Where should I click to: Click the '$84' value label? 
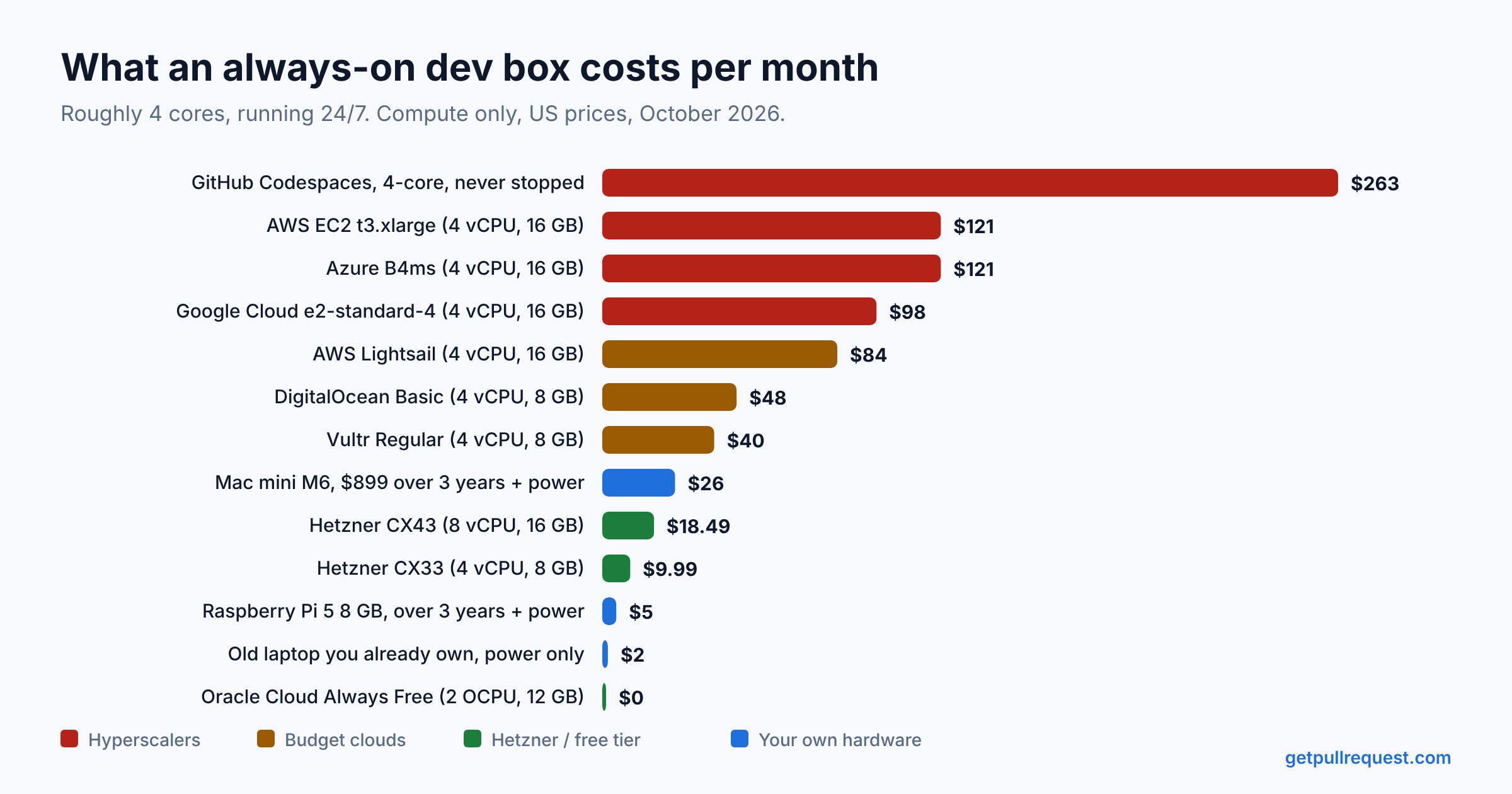click(868, 355)
